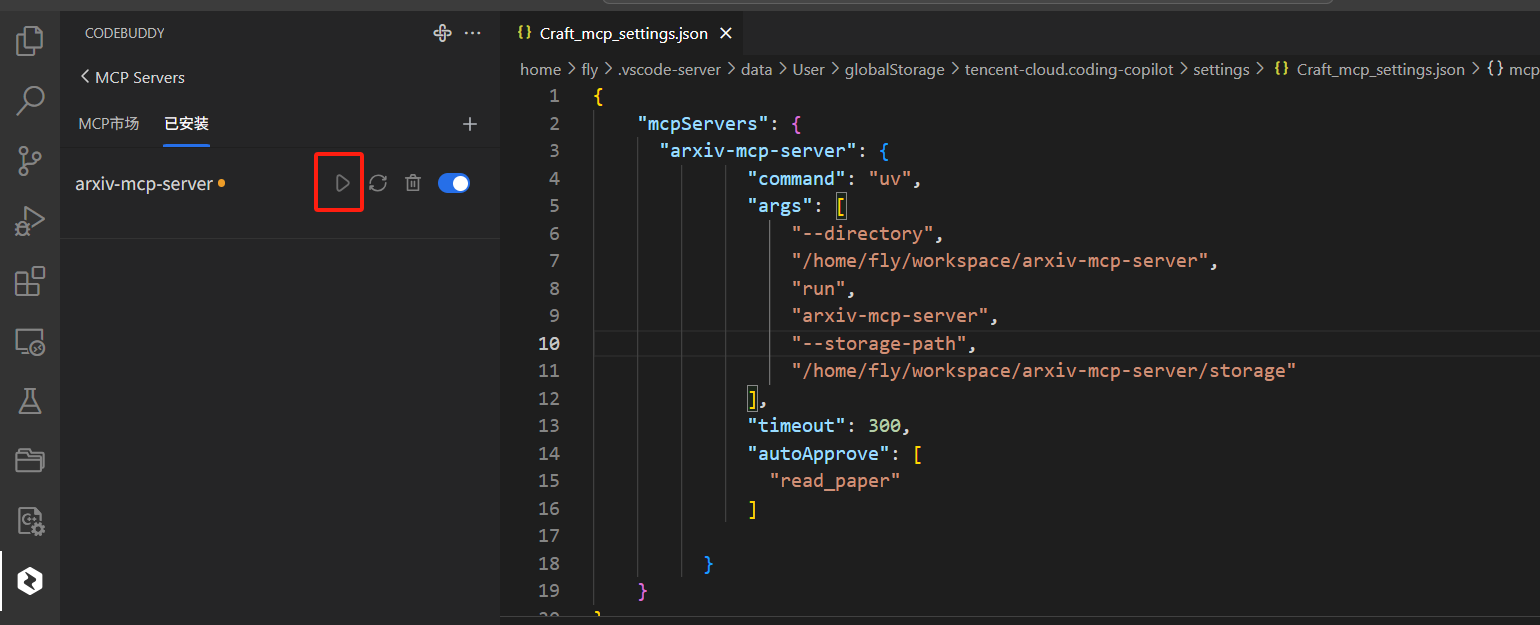Open the Run and Debug view

30,221
